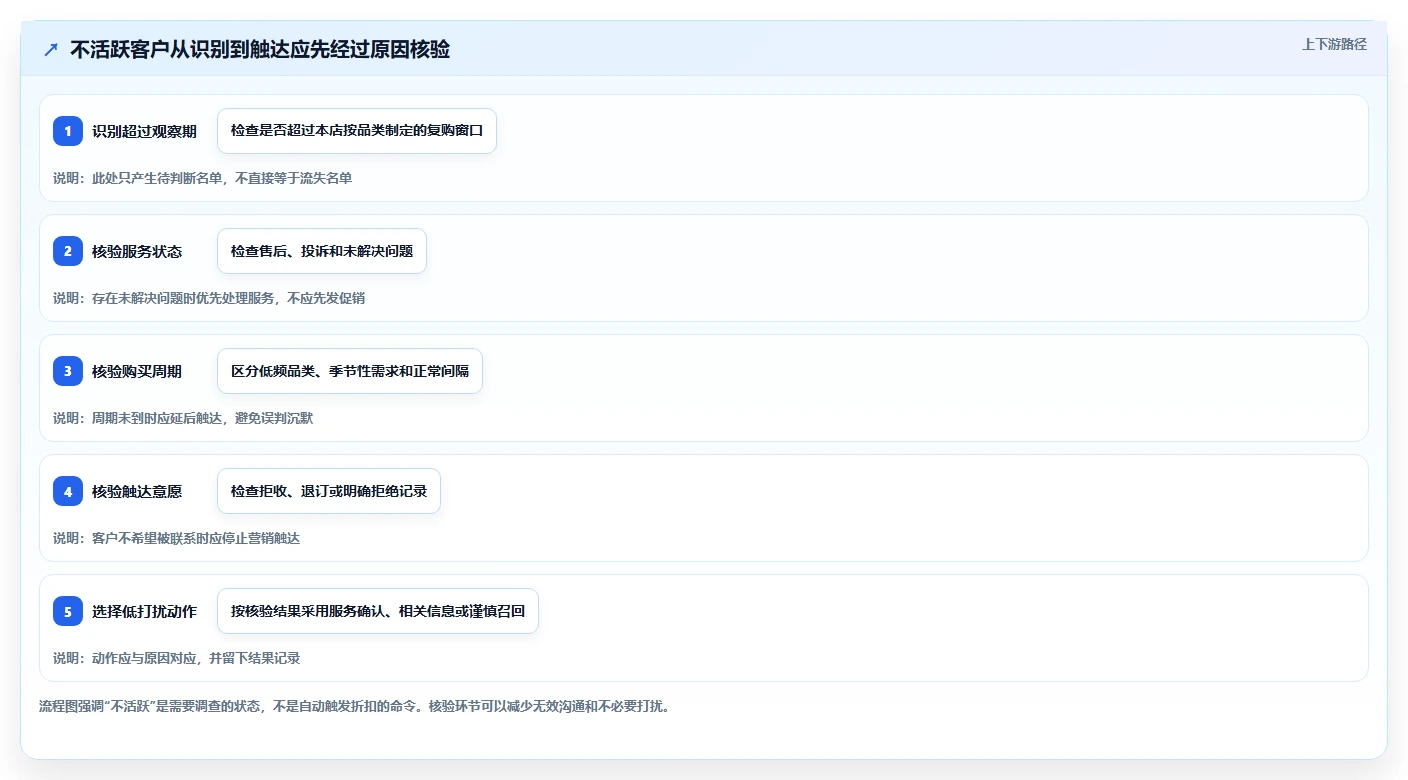Image resolution: width=1408 pixels, height=780 pixels.
Task: Click the note 此处只产生待判断名单
Action: click(202, 178)
